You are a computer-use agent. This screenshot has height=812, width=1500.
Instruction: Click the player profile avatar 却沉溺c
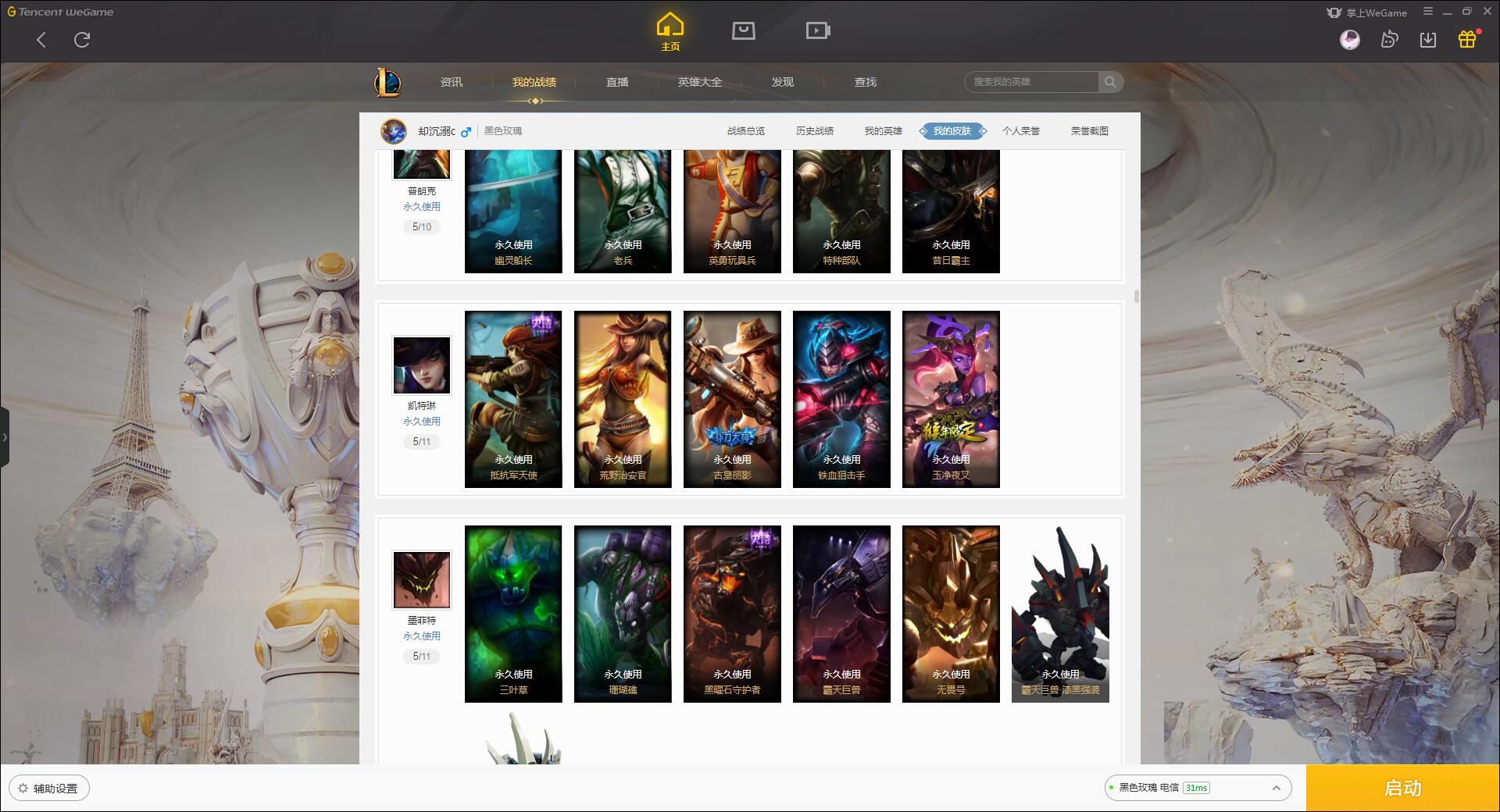pyautogui.click(x=394, y=131)
